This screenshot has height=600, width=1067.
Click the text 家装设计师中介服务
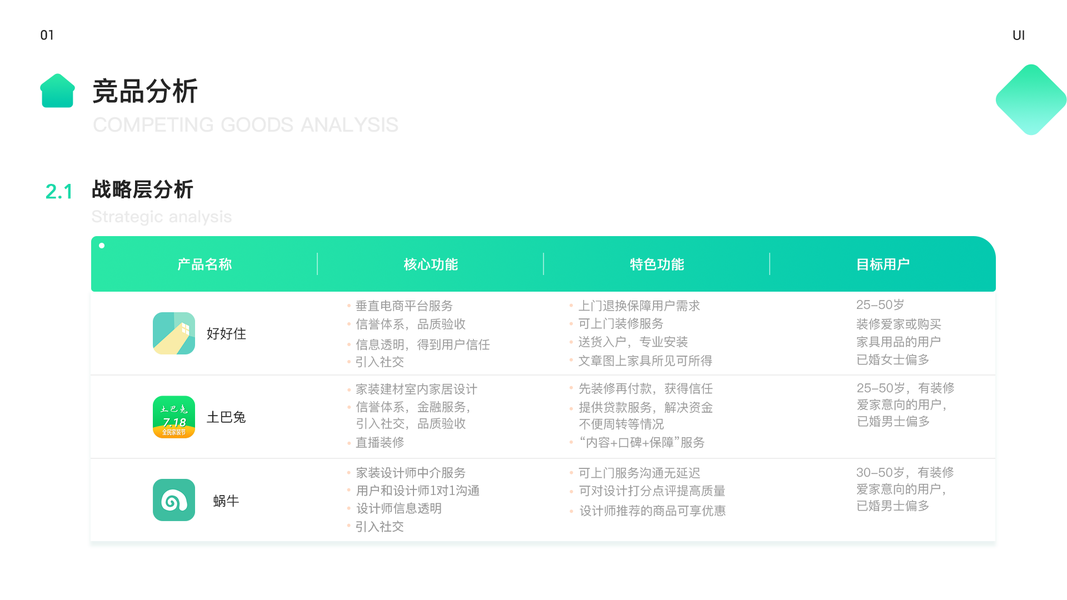[410, 473]
